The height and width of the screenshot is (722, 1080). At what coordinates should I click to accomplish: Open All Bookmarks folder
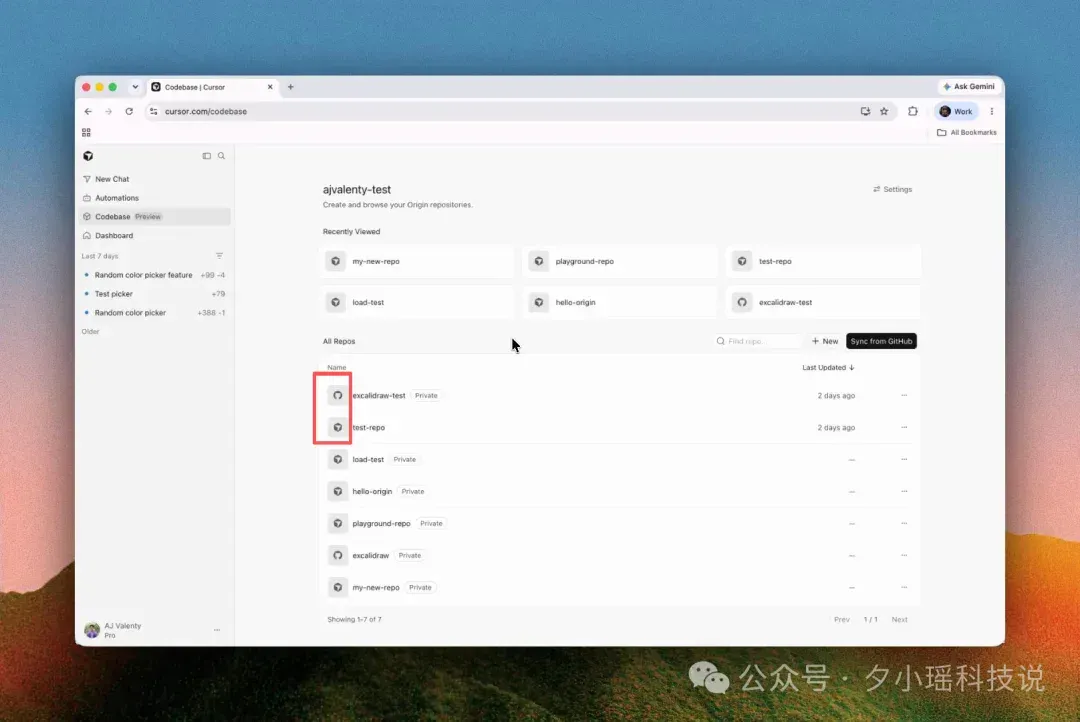966,132
